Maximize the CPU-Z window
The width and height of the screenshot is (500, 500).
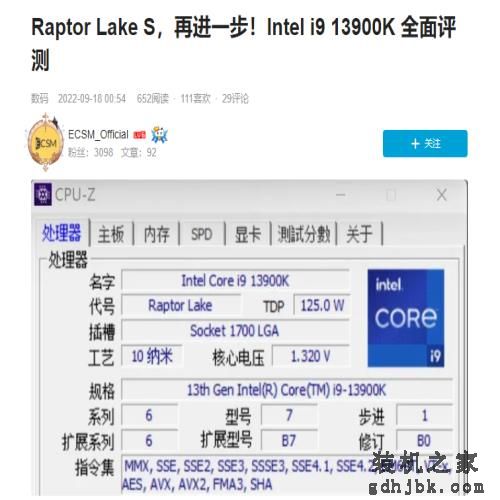click(391, 195)
